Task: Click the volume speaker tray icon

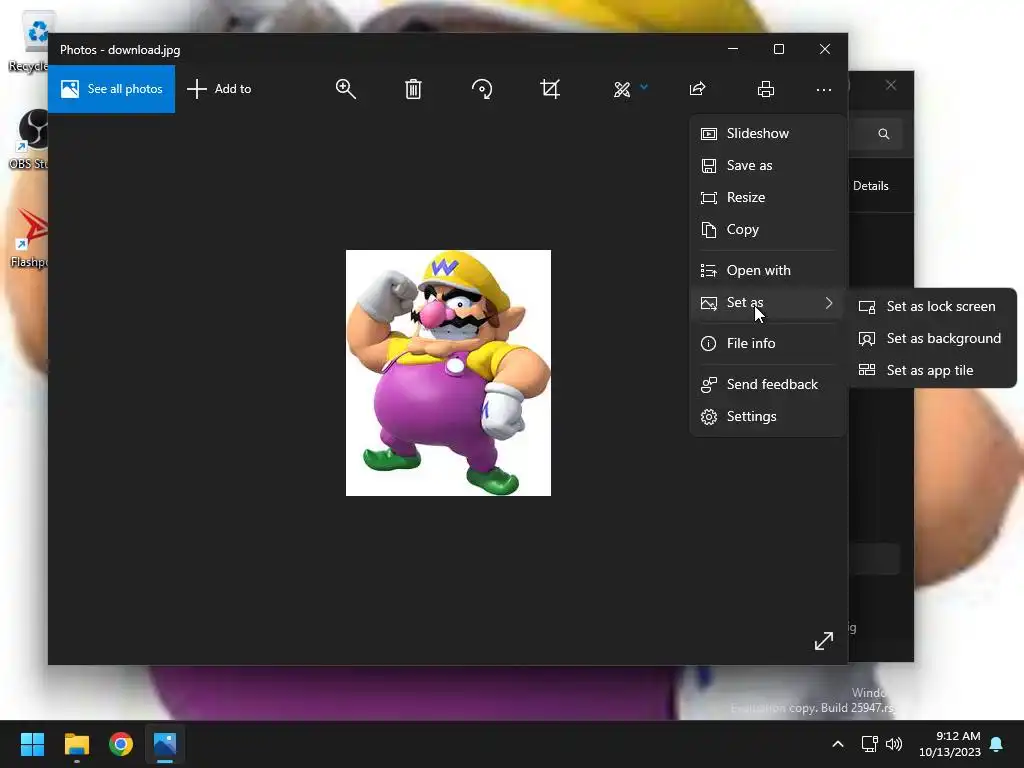Action: click(x=894, y=744)
